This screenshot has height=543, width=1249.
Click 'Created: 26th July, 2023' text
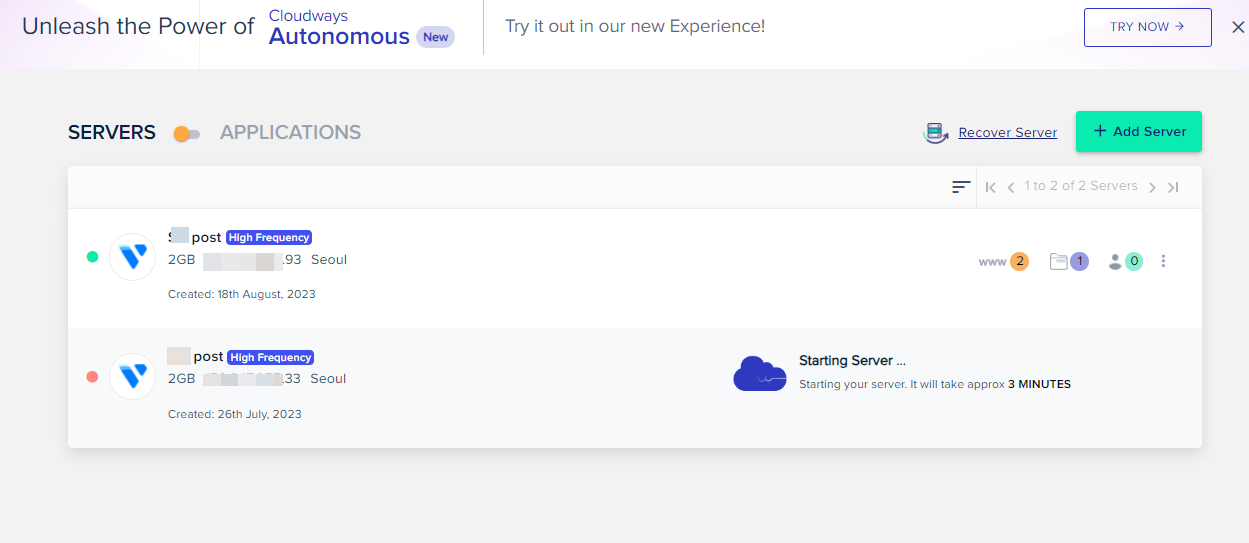click(235, 414)
